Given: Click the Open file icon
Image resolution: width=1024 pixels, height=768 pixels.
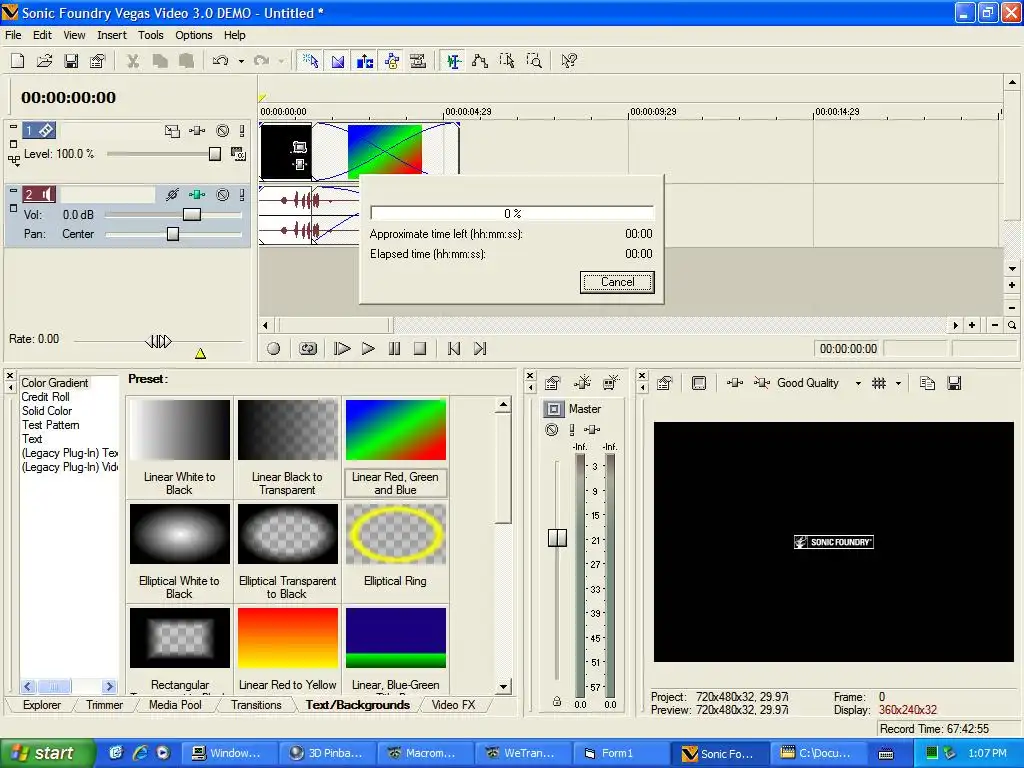Looking at the screenshot, I should pos(44,61).
